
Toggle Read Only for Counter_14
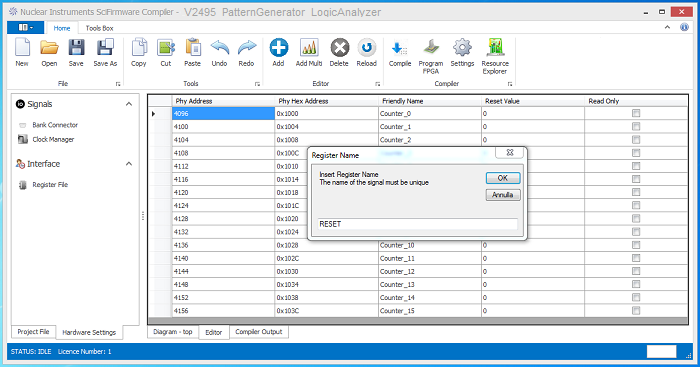636,297
